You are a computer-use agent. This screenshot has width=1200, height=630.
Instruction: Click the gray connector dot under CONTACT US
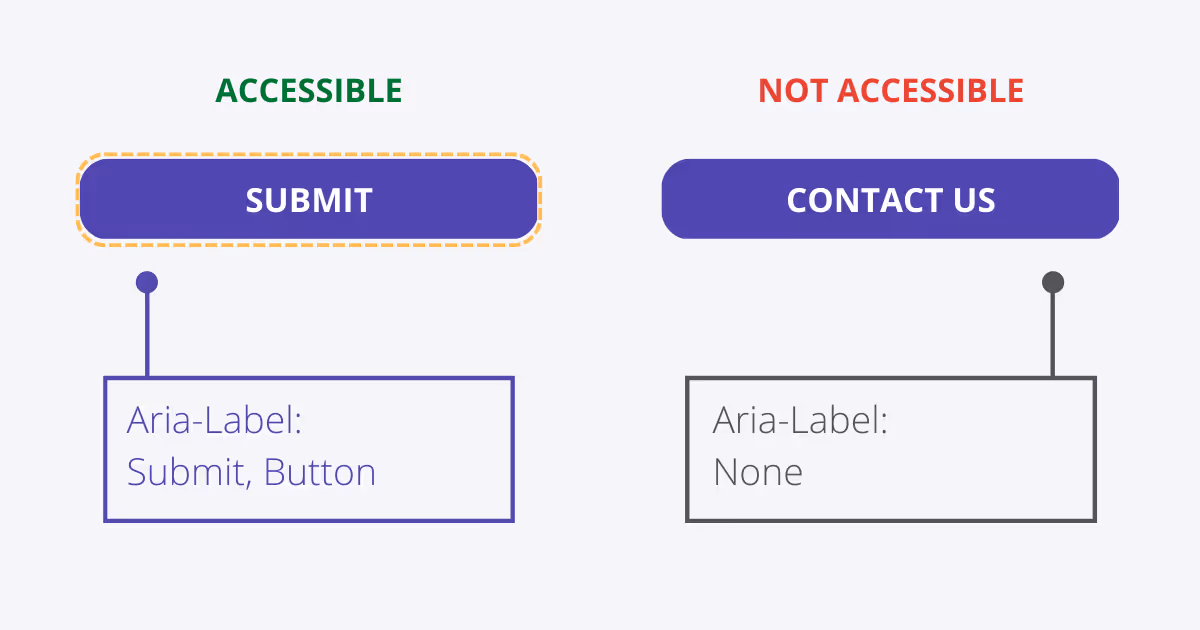[1052, 282]
